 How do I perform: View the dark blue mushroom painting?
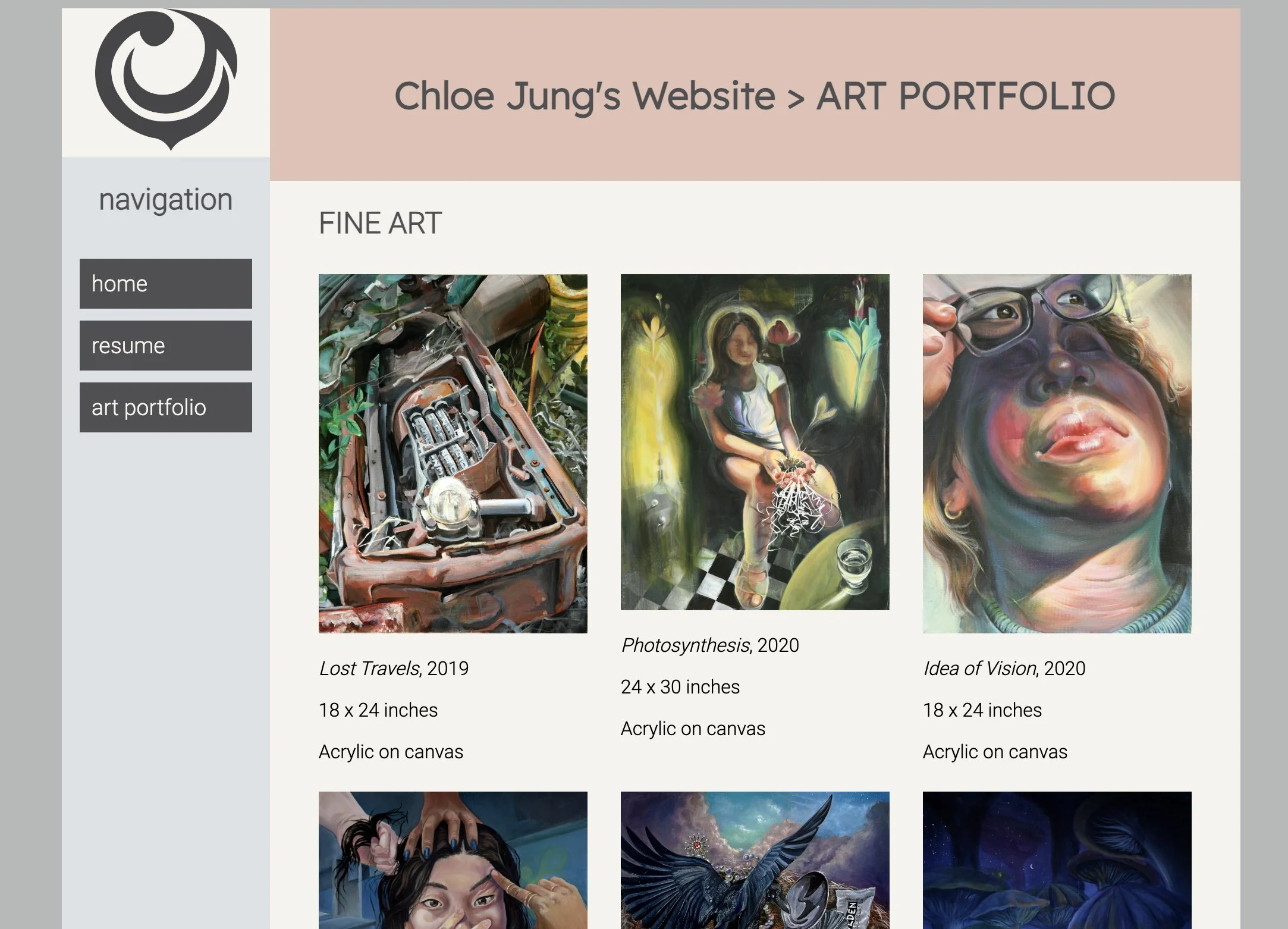(1057, 860)
